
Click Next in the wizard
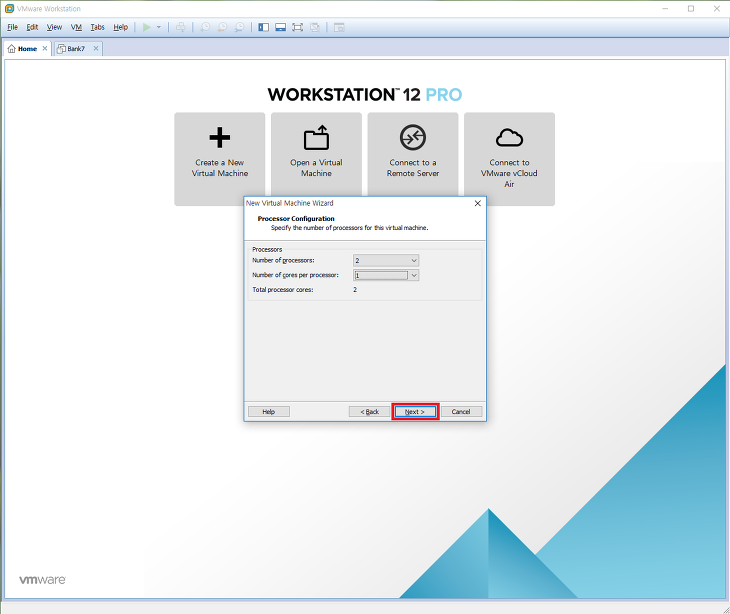pyautogui.click(x=415, y=412)
